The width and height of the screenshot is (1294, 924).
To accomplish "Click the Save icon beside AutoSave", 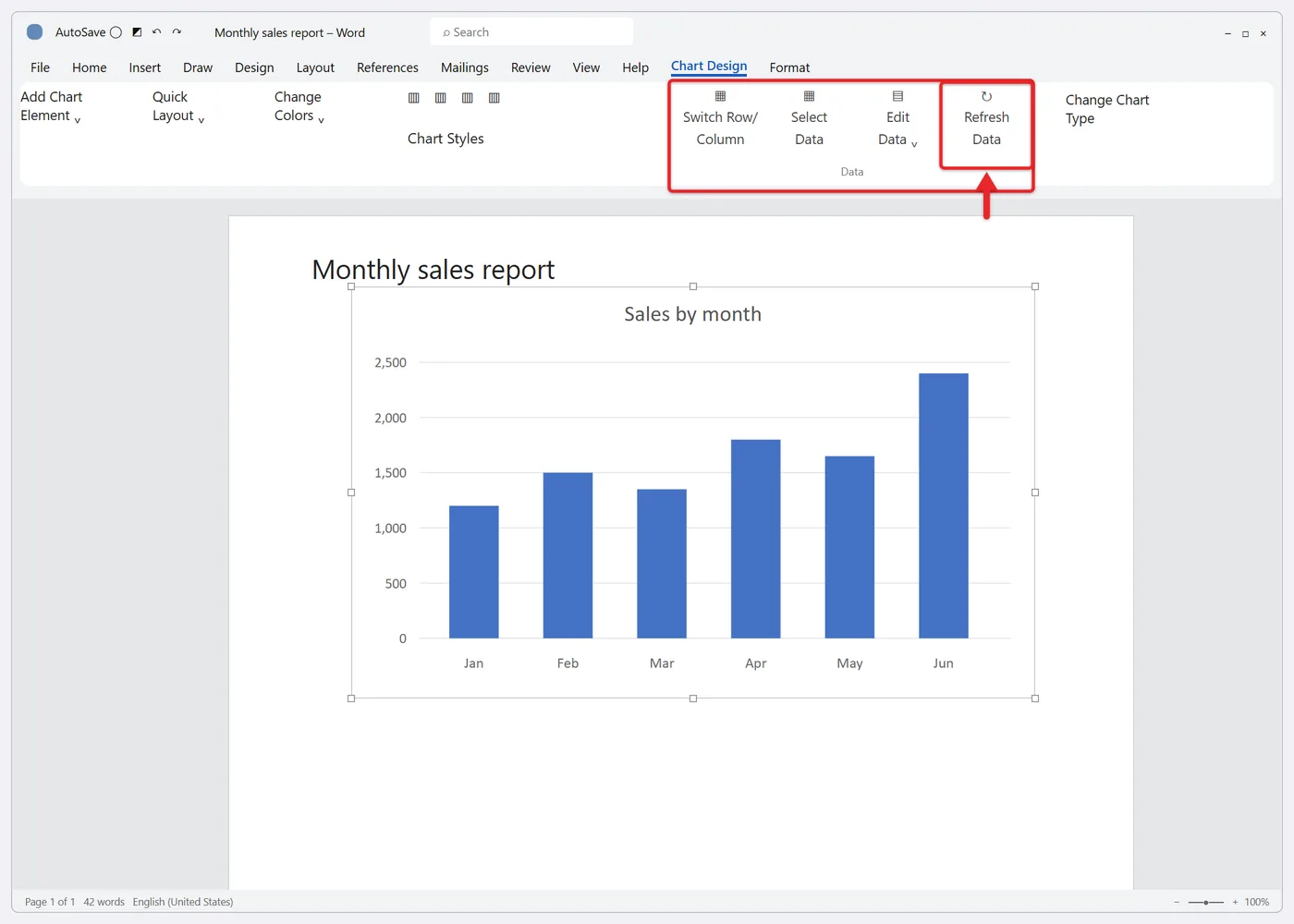I will (x=137, y=32).
